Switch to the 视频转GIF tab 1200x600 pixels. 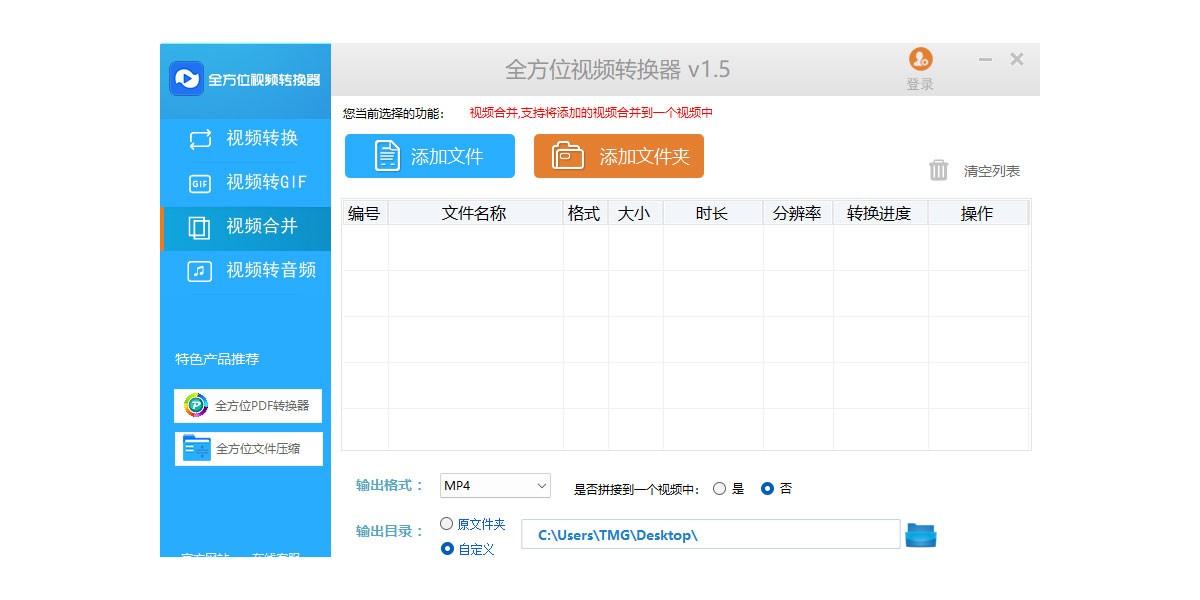[246, 183]
